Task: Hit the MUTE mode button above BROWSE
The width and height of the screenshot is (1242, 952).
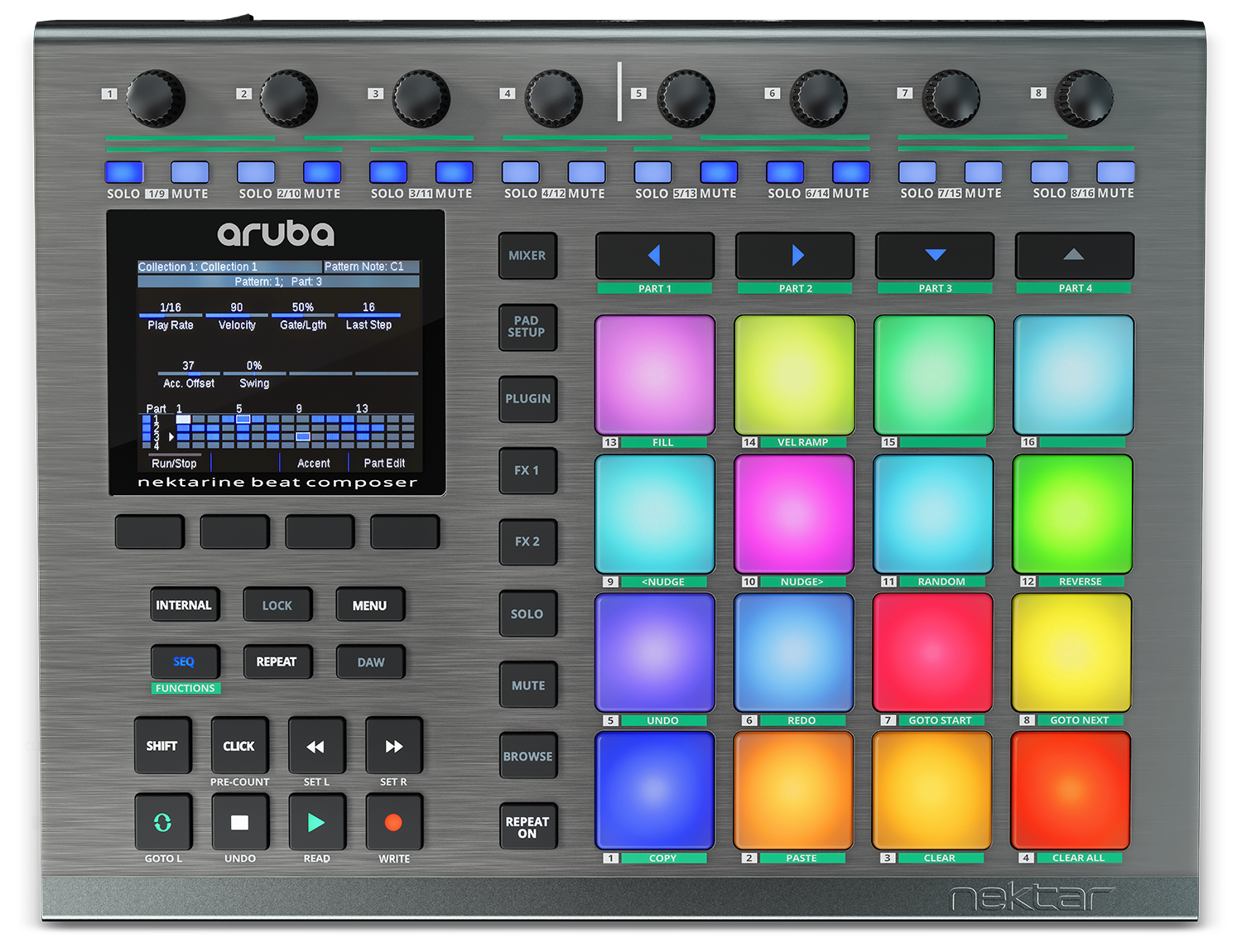Action: [527, 685]
